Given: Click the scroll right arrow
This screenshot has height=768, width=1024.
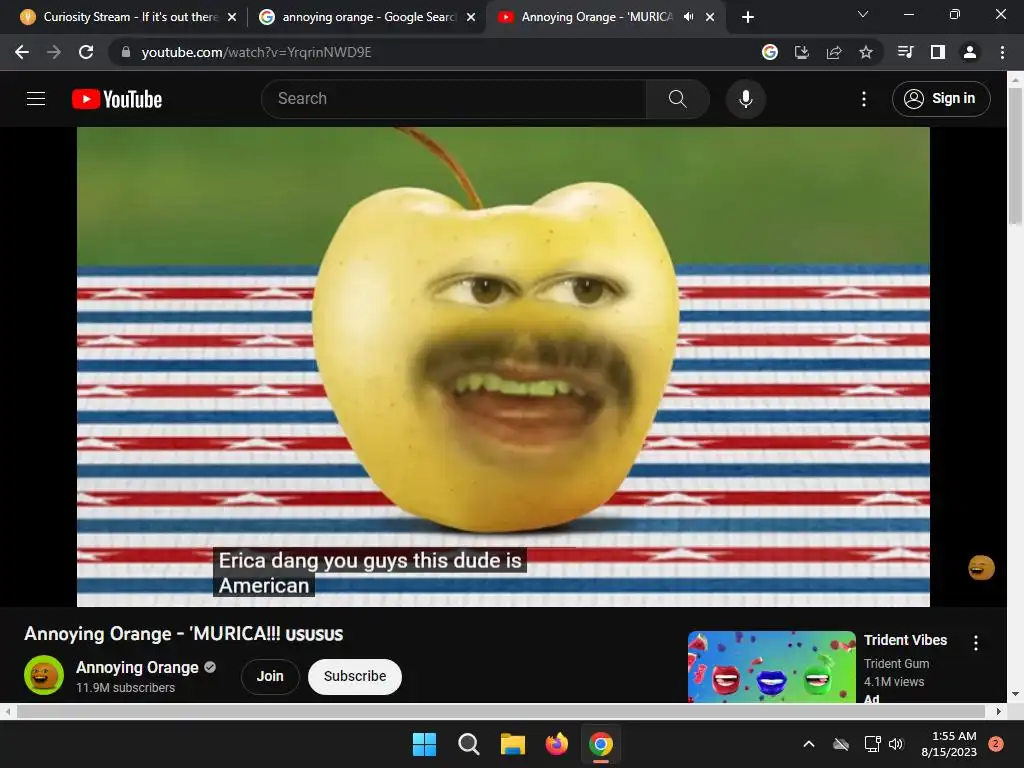Looking at the screenshot, I should tap(999, 711).
